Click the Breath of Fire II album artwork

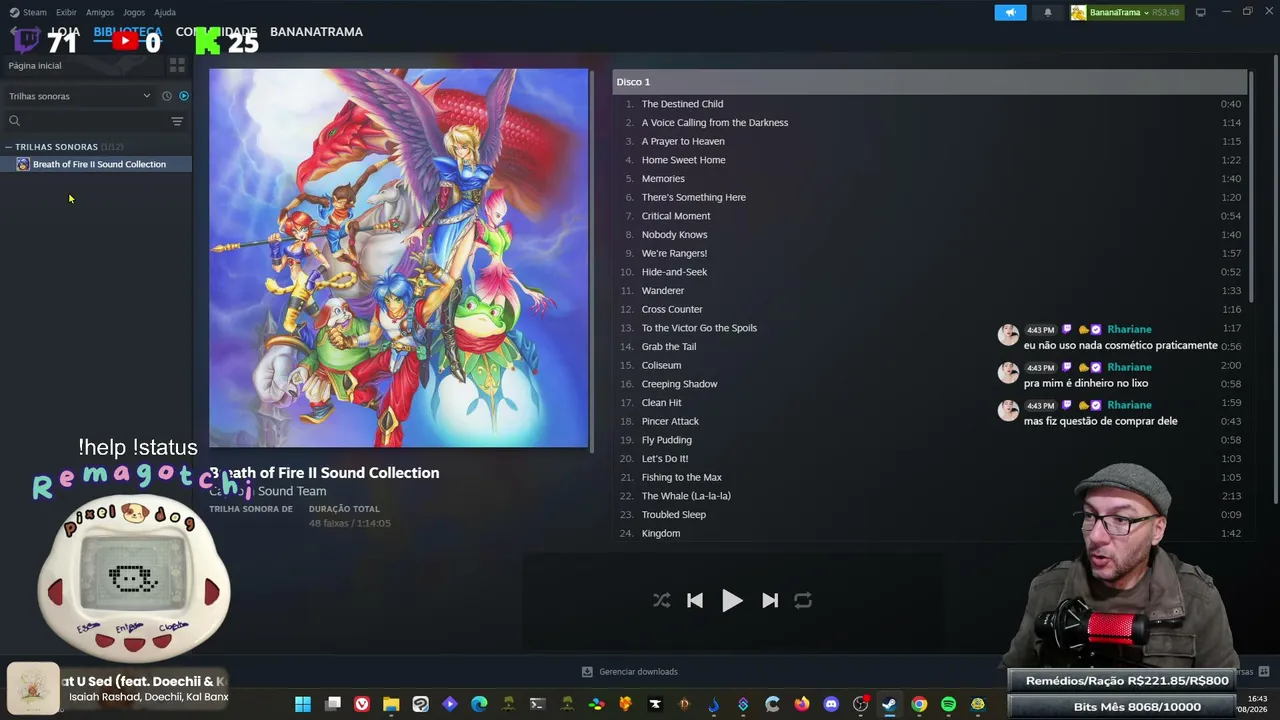(399, 258)
